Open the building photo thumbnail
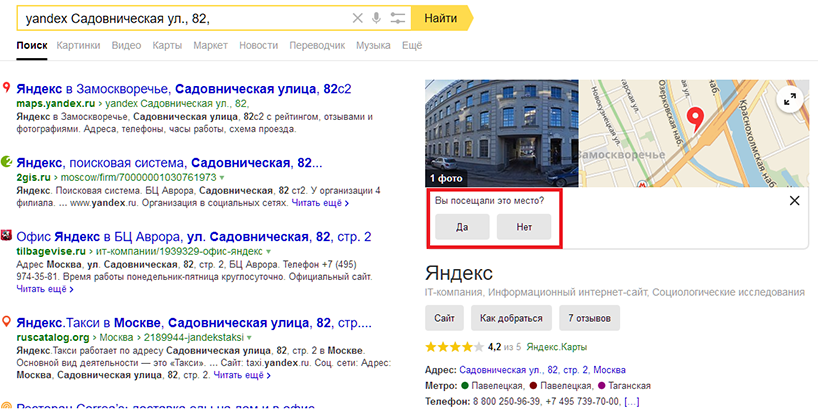 [501, 133]
